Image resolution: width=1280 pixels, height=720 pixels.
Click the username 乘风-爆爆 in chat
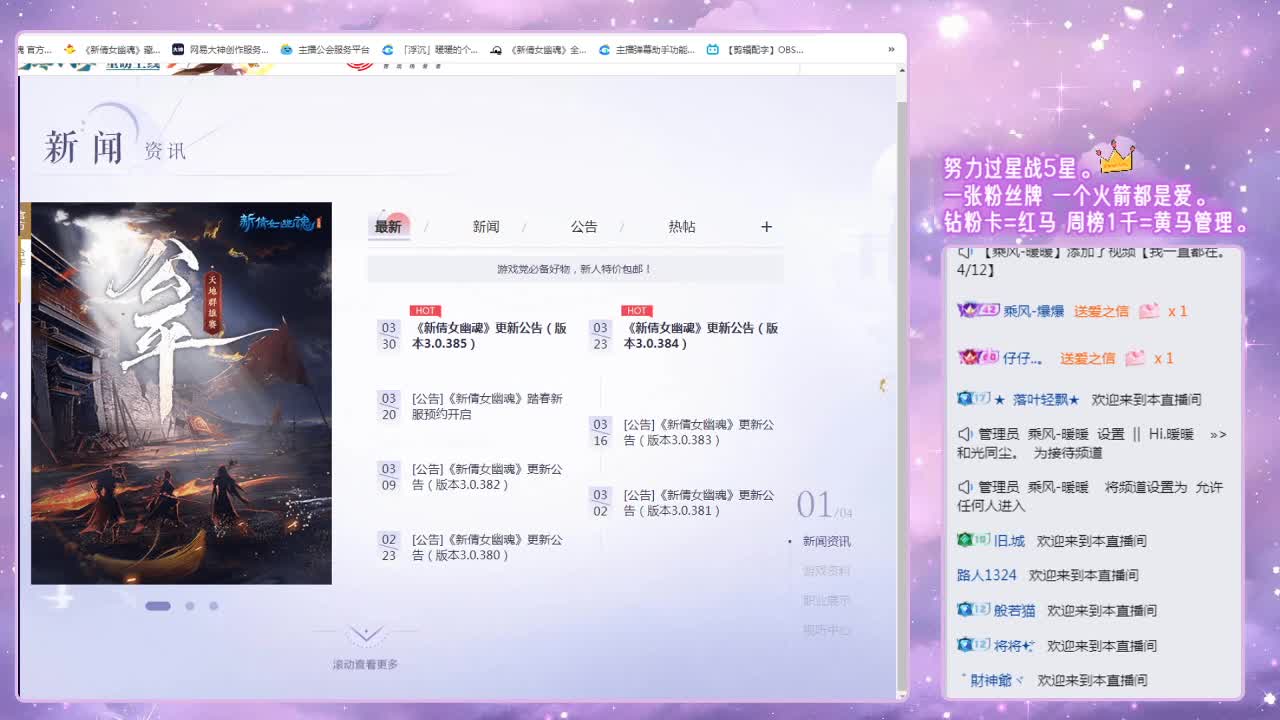1034,311
